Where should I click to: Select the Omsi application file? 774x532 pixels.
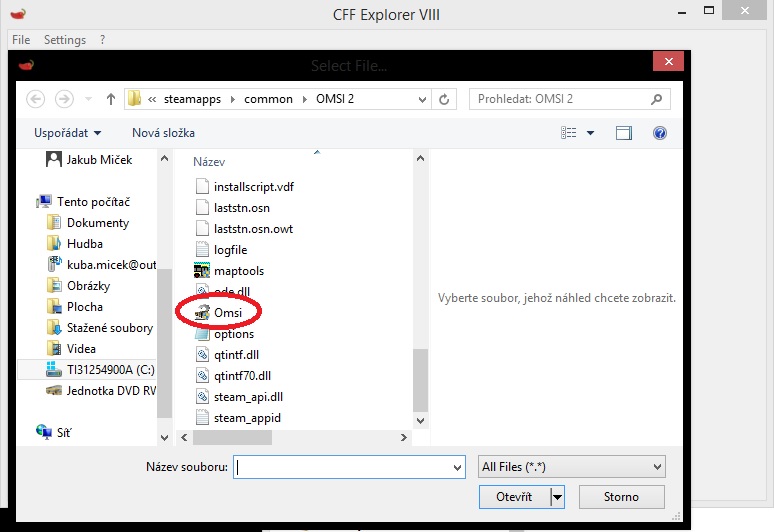click(x=229, y=313)
